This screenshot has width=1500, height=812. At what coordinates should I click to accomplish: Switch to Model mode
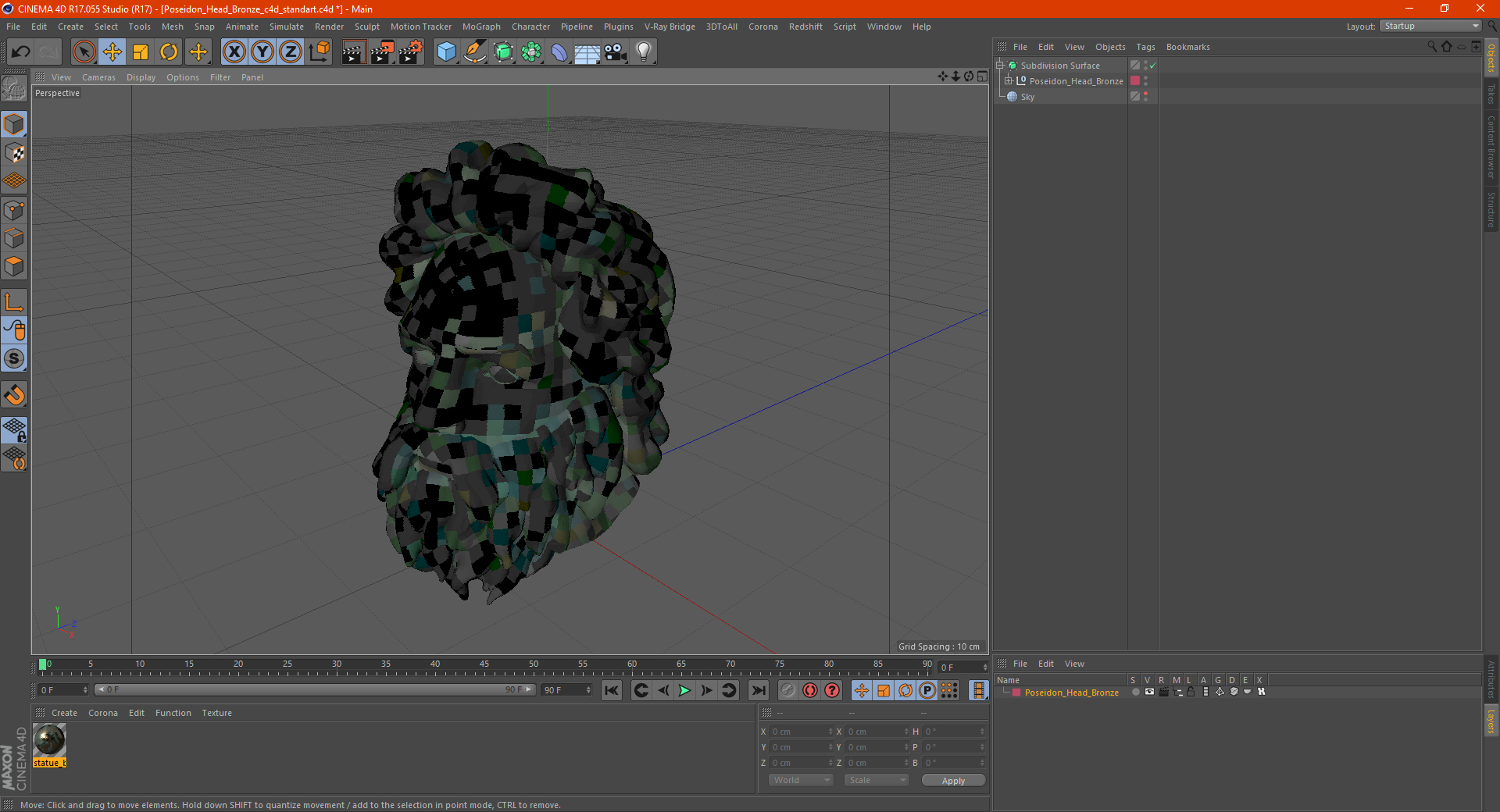click(x=14, y=124)
